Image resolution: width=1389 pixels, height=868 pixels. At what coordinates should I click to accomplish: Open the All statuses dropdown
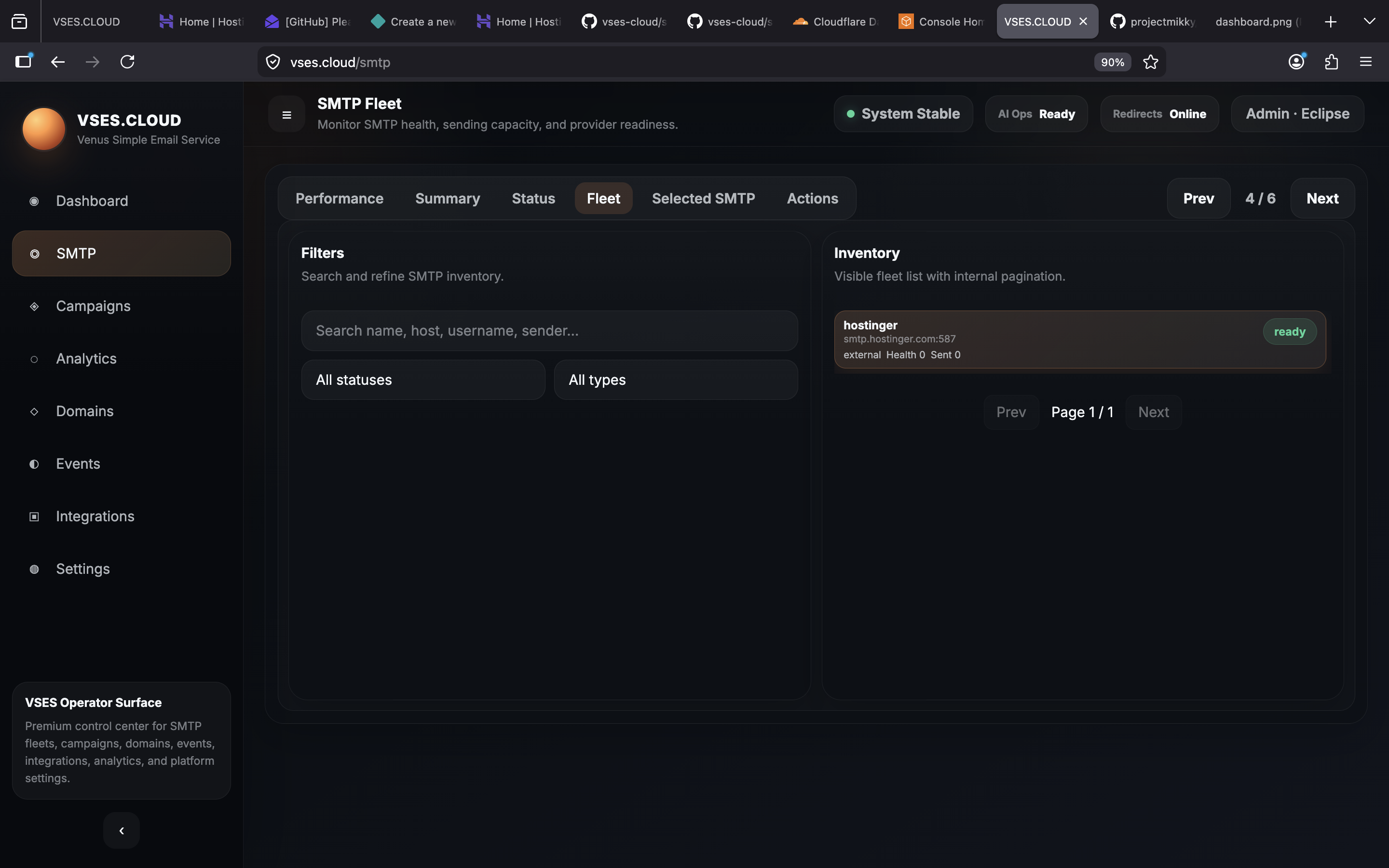pyautogui.click(x=423, y=380)
